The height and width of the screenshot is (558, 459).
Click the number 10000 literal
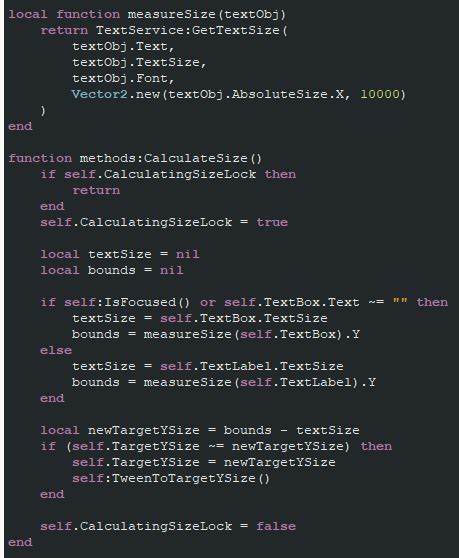pos(380,94)
